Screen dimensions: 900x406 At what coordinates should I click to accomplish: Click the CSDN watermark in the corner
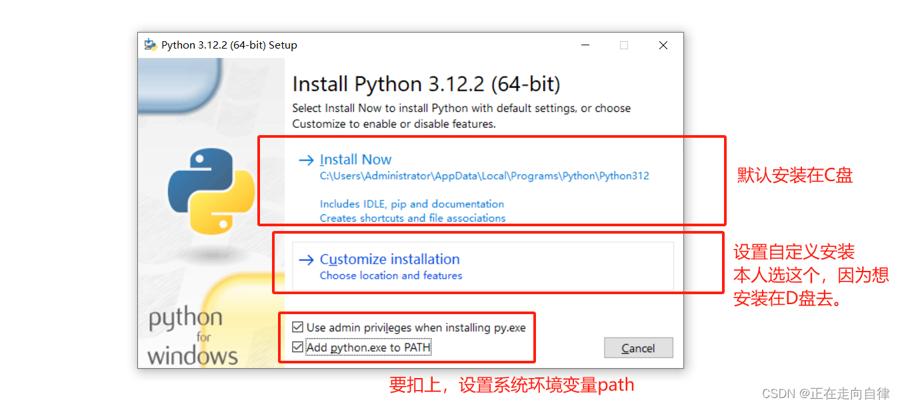[825, 393]
